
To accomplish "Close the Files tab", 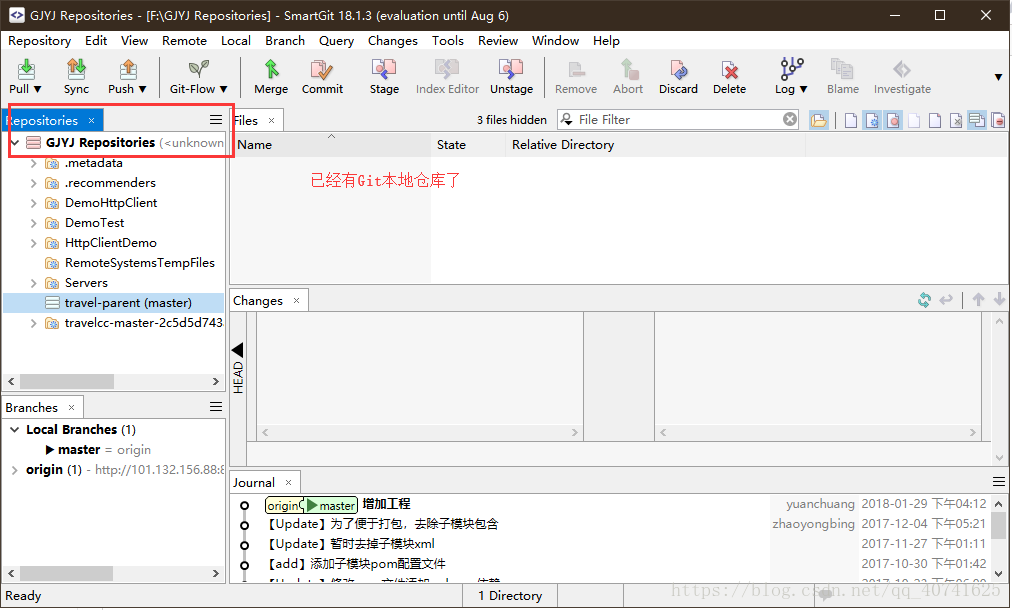I will click(271, 121).
